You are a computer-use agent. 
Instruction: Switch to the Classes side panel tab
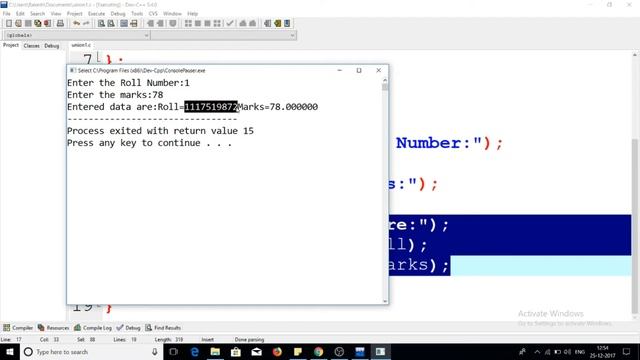click(x=32, y=46)
